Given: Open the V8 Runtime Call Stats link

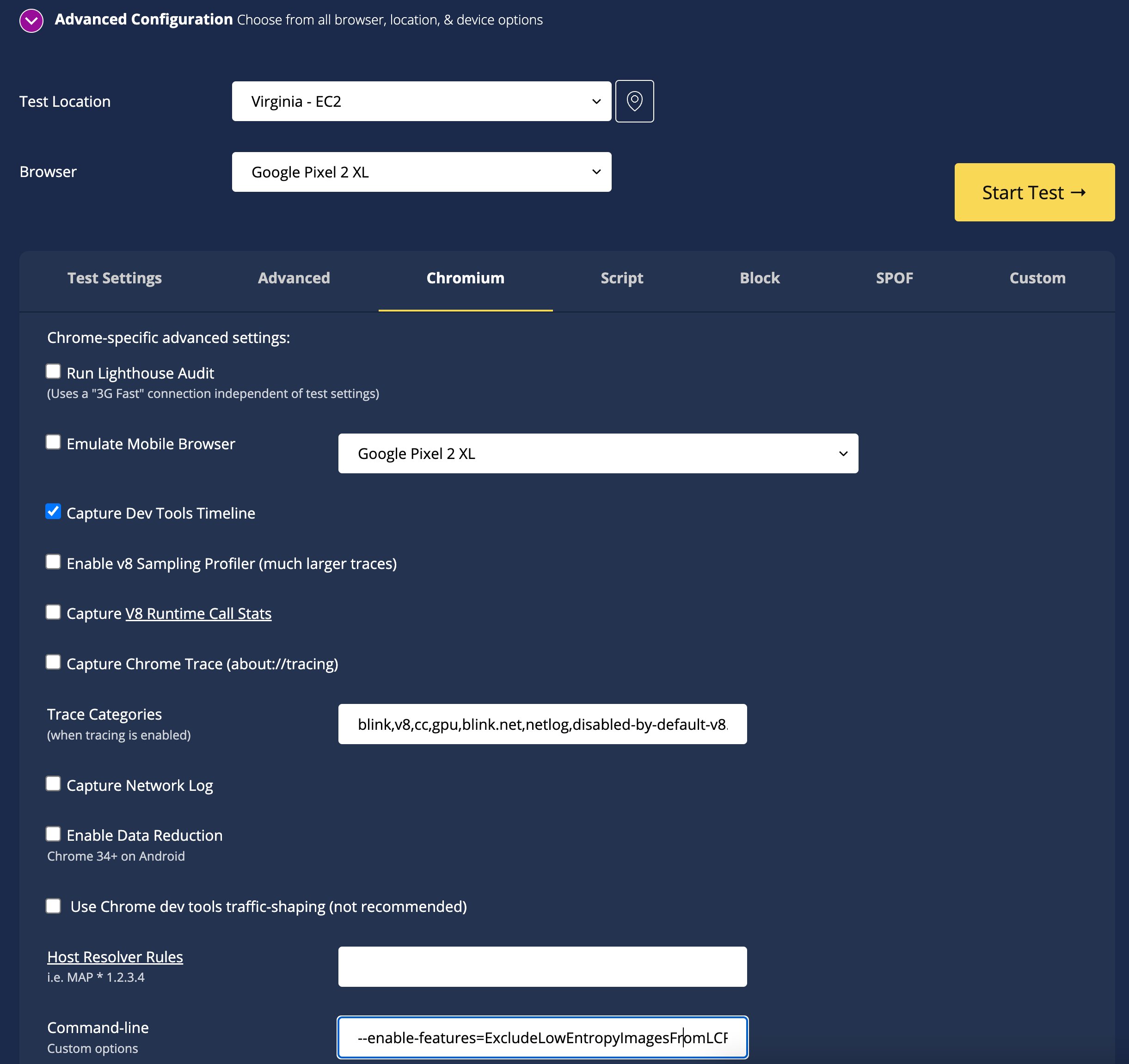Looking at the screenshot, I should click(x=198, y=614).
